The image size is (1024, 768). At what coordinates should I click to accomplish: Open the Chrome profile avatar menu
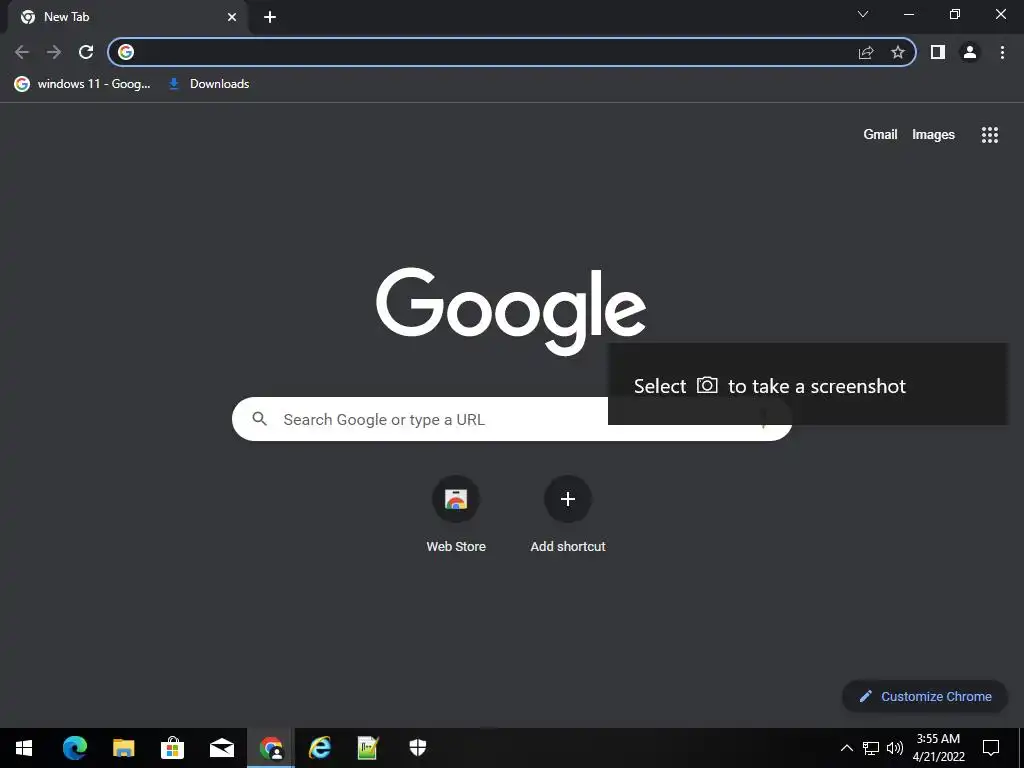click(x=970, y=52)
